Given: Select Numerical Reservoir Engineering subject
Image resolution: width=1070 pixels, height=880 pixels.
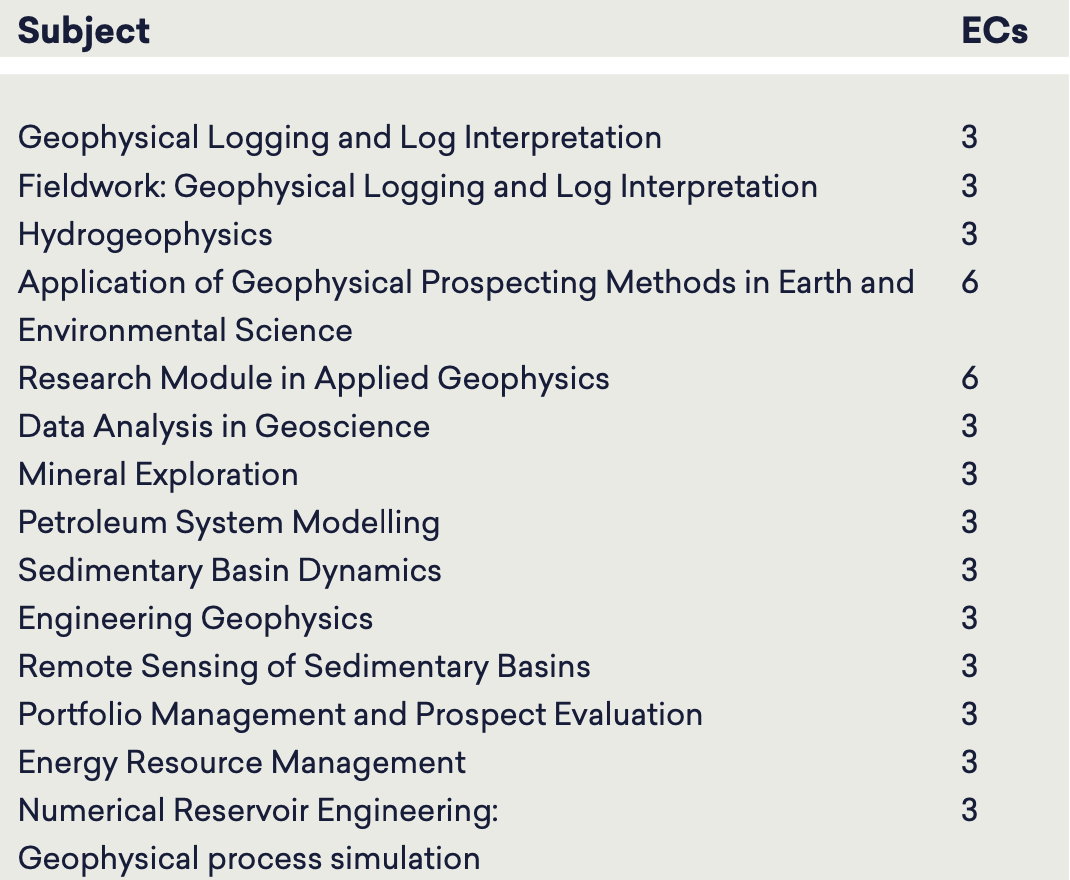Looking at the screenshot, I should [258, 811].
